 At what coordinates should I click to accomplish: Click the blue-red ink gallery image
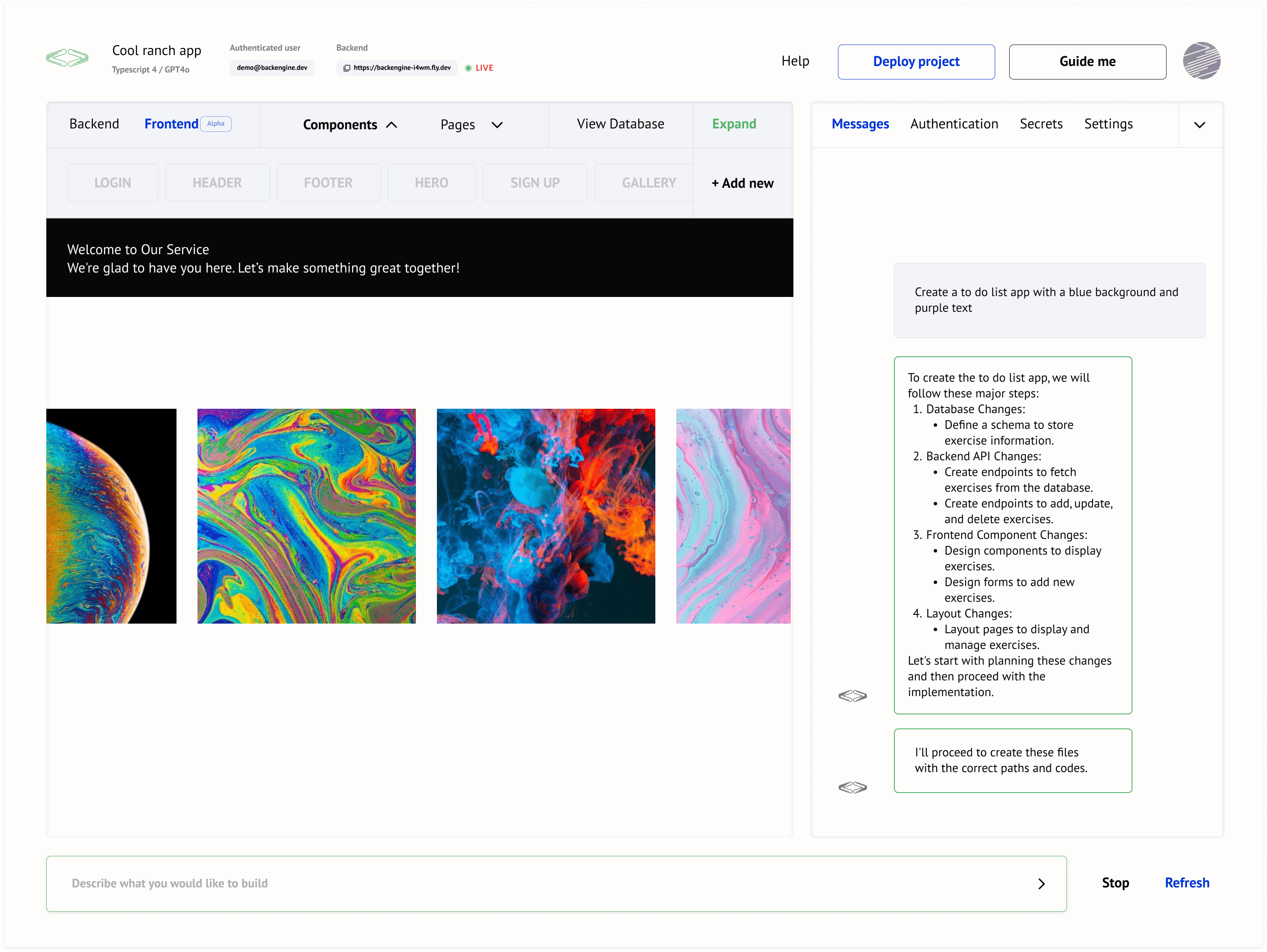click(x=545, y=516)
